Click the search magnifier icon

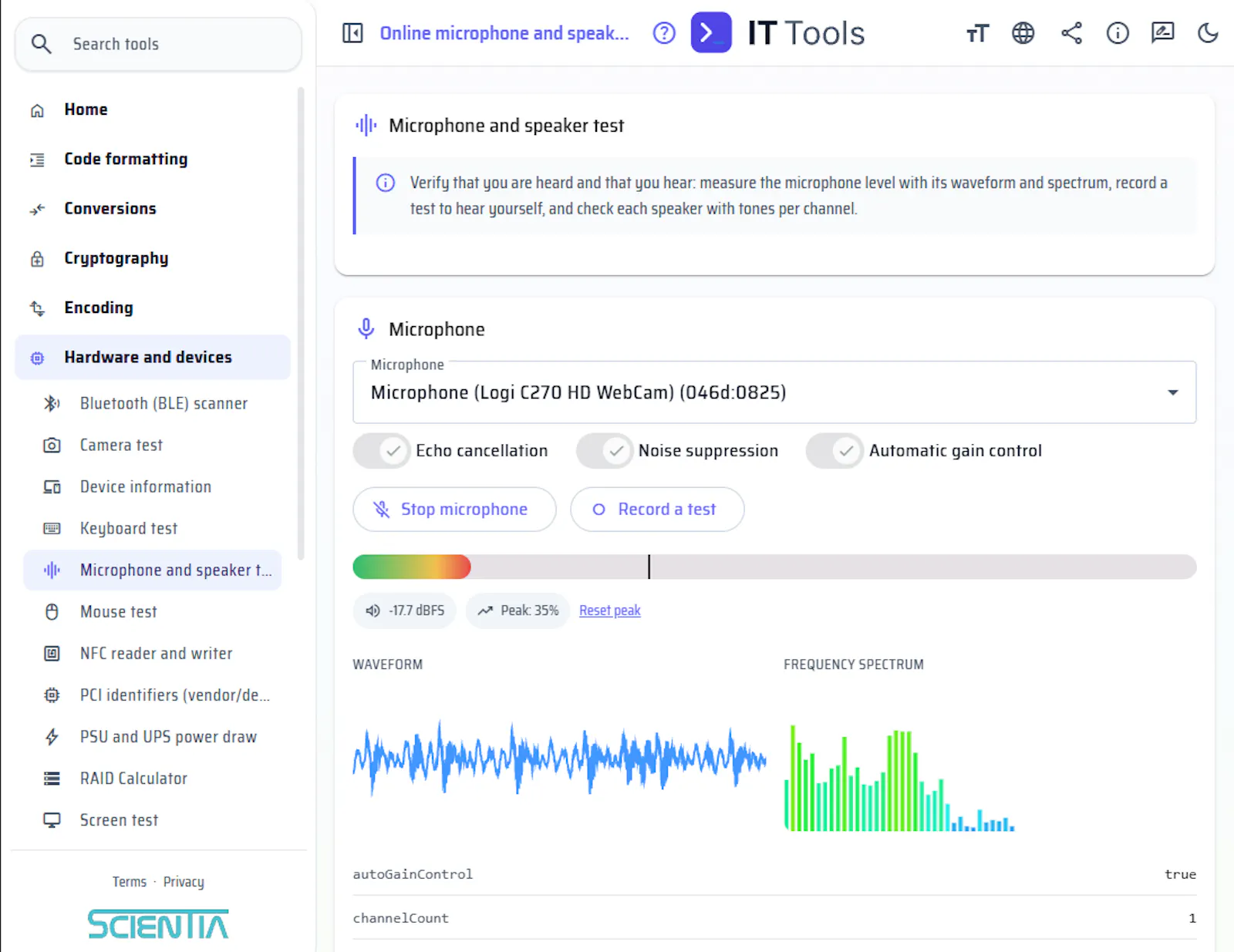[x=42, y=44]
